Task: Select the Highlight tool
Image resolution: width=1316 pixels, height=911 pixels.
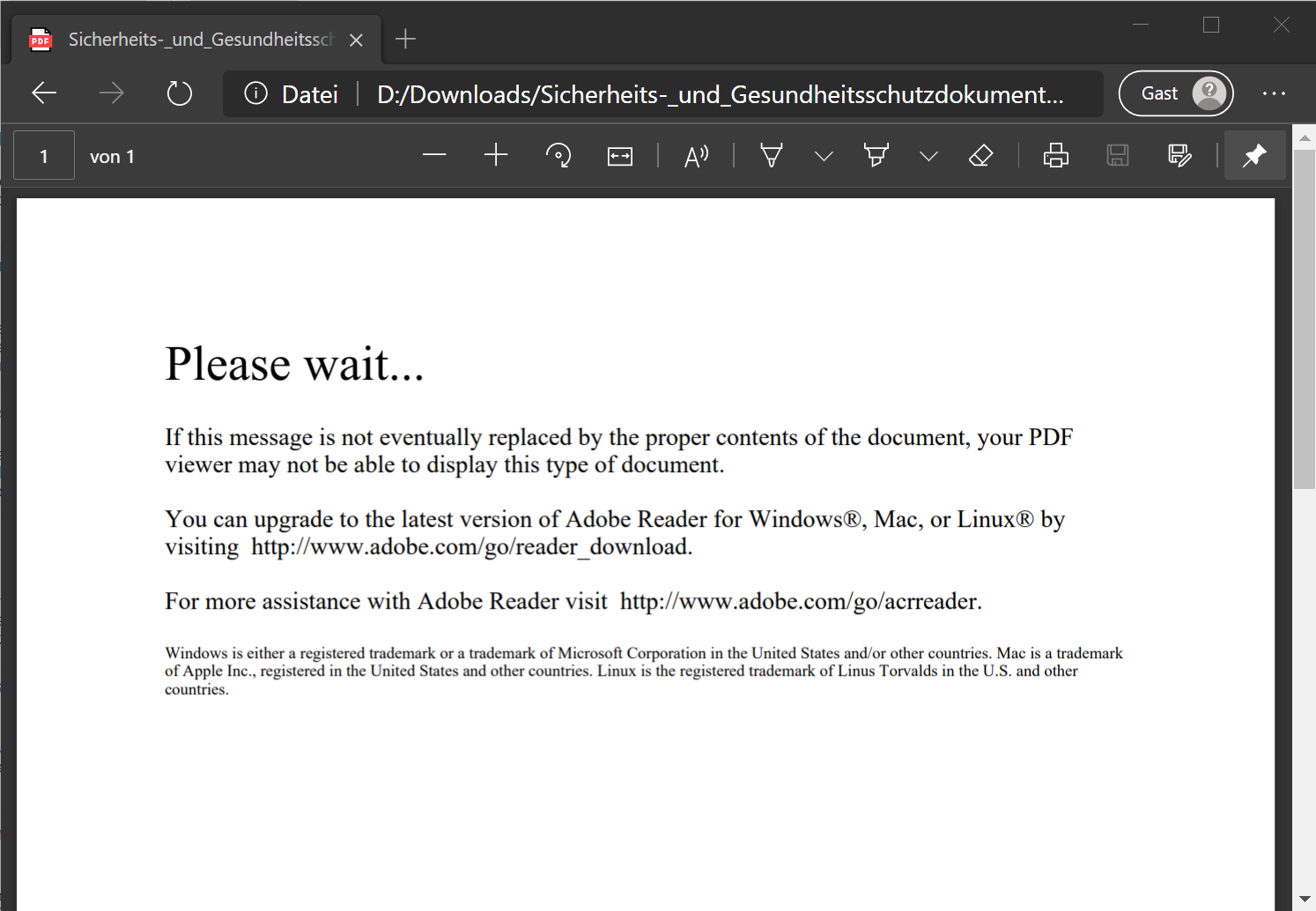Action: [876, 156]
